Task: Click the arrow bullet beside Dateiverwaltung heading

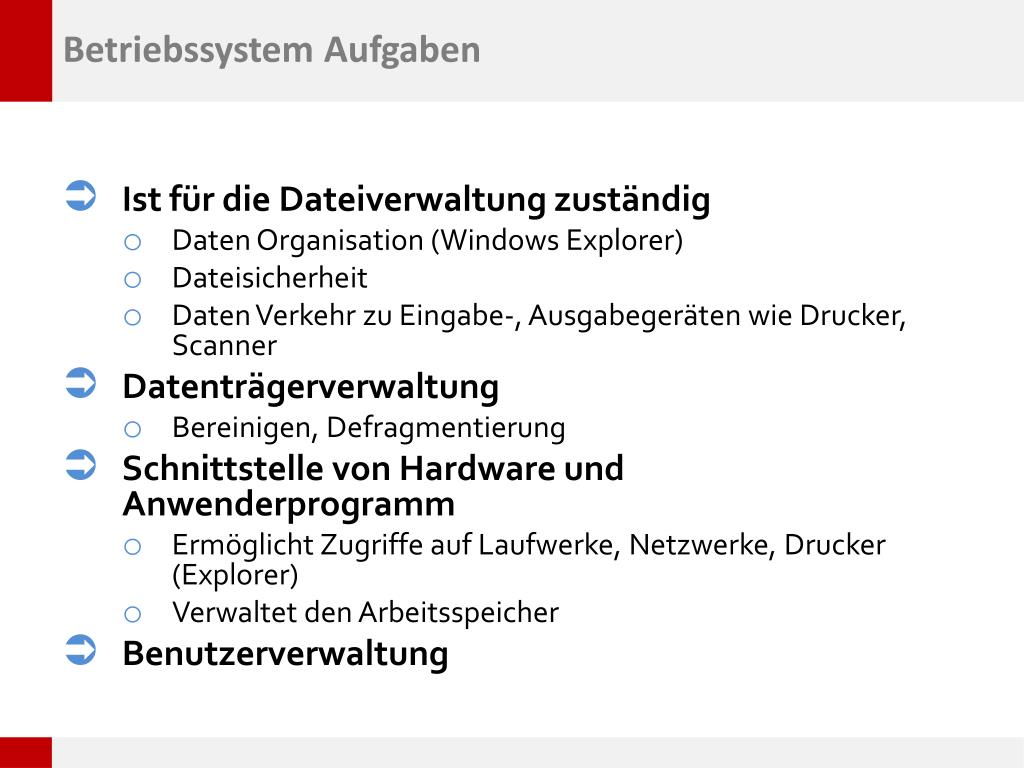Action: coord(81,196)
